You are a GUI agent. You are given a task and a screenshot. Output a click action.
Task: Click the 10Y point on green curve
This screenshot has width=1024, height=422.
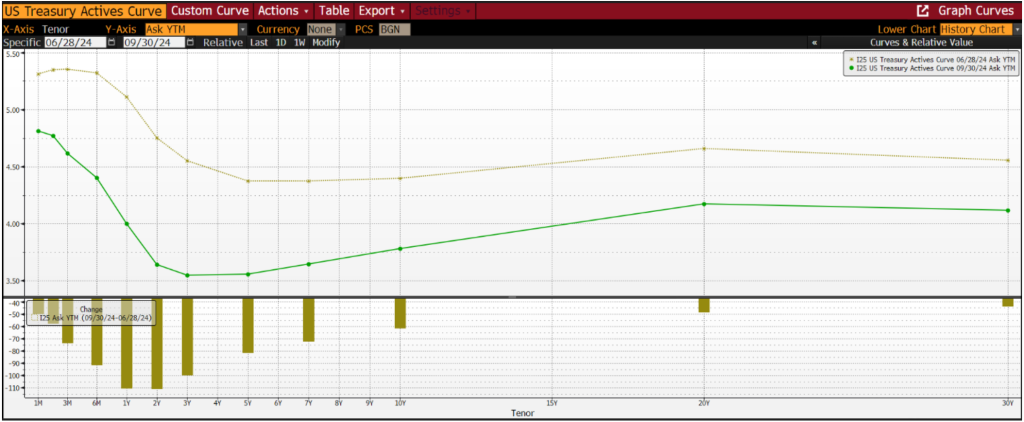point(400,248)
